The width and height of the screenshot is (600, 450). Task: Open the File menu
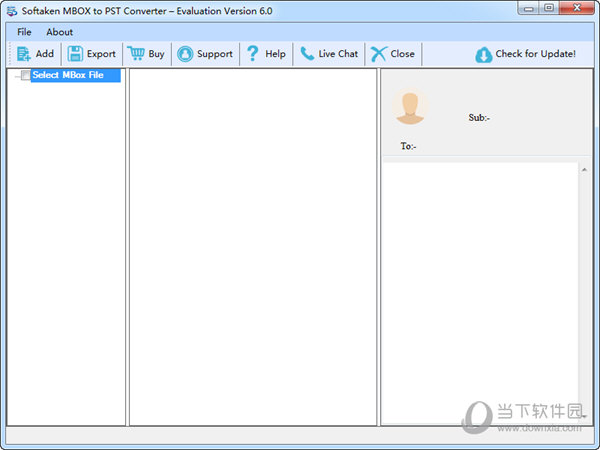click(x=24, y=32)
